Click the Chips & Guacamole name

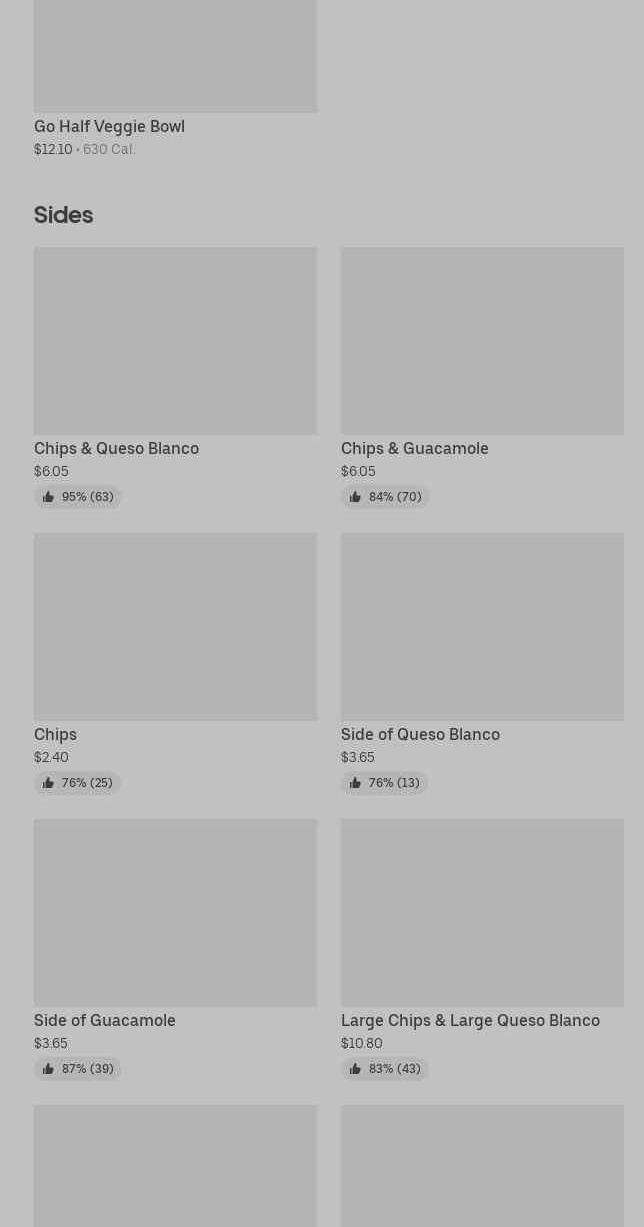click(415, 448)
